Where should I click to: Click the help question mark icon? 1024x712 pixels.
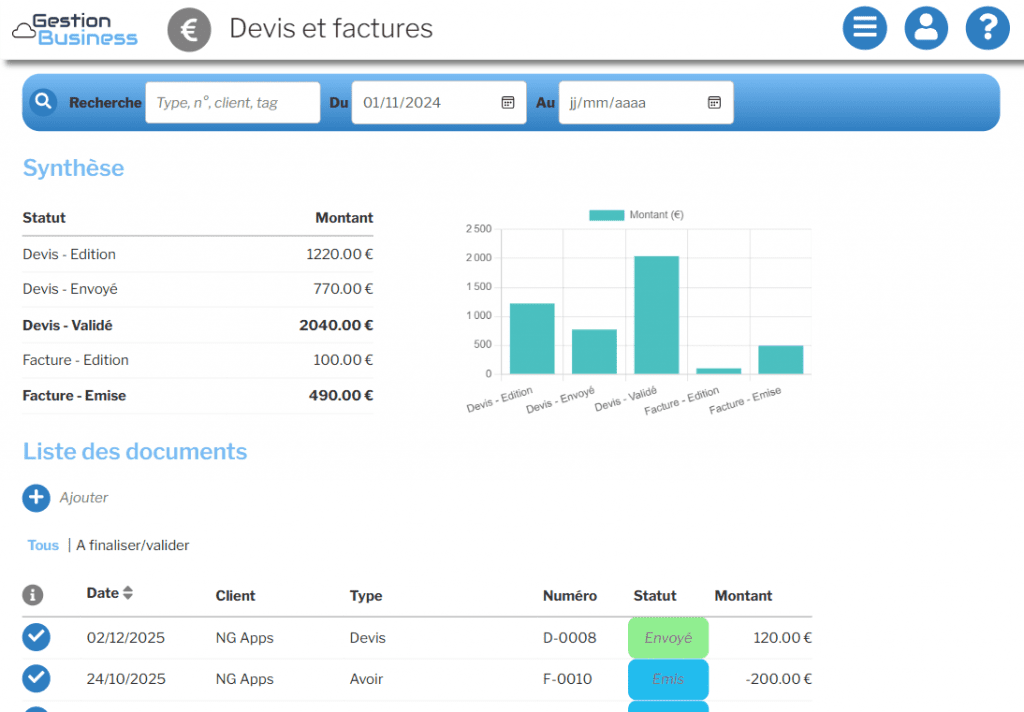click(x=987, y=28)
